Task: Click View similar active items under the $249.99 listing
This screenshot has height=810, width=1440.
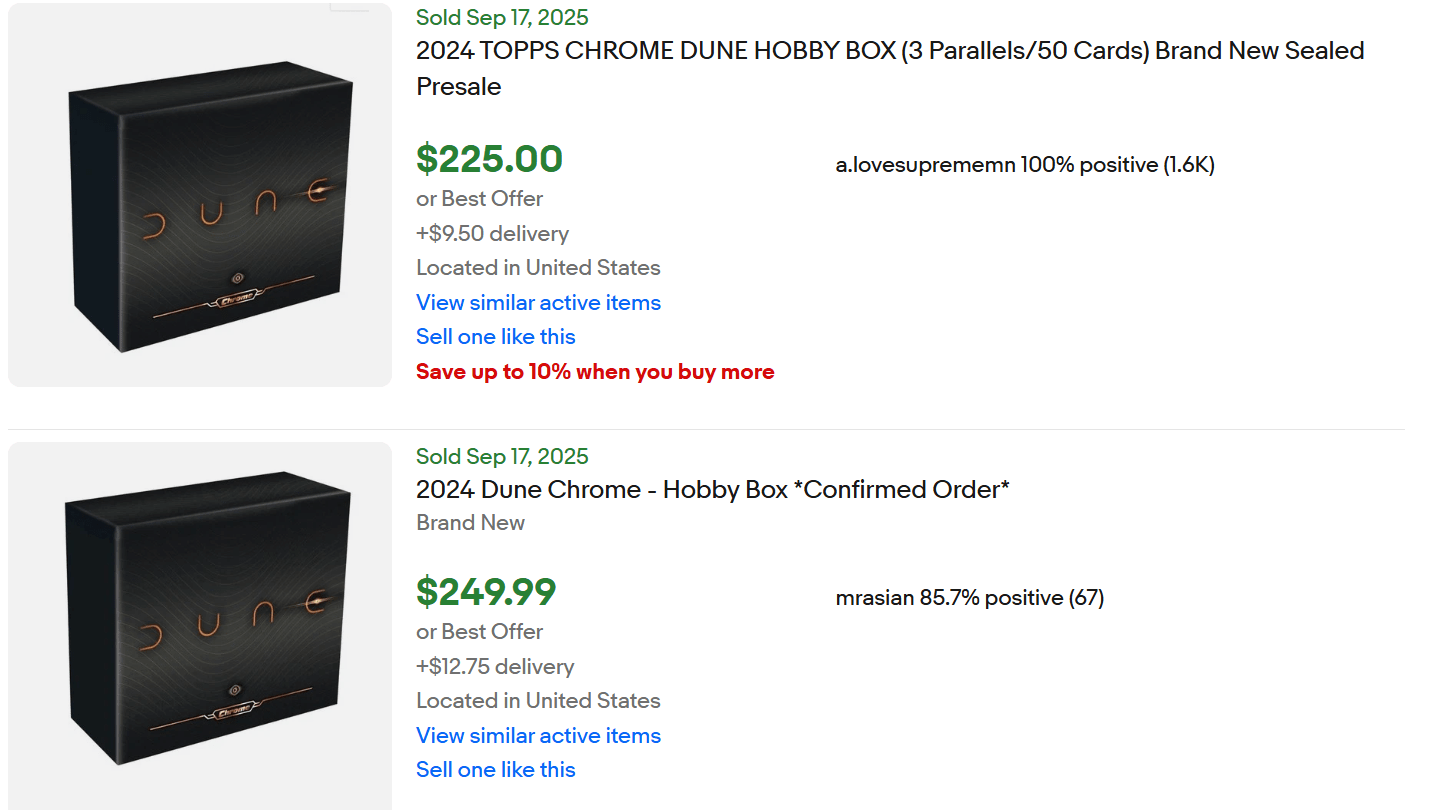Action: (x=538, y=735)
